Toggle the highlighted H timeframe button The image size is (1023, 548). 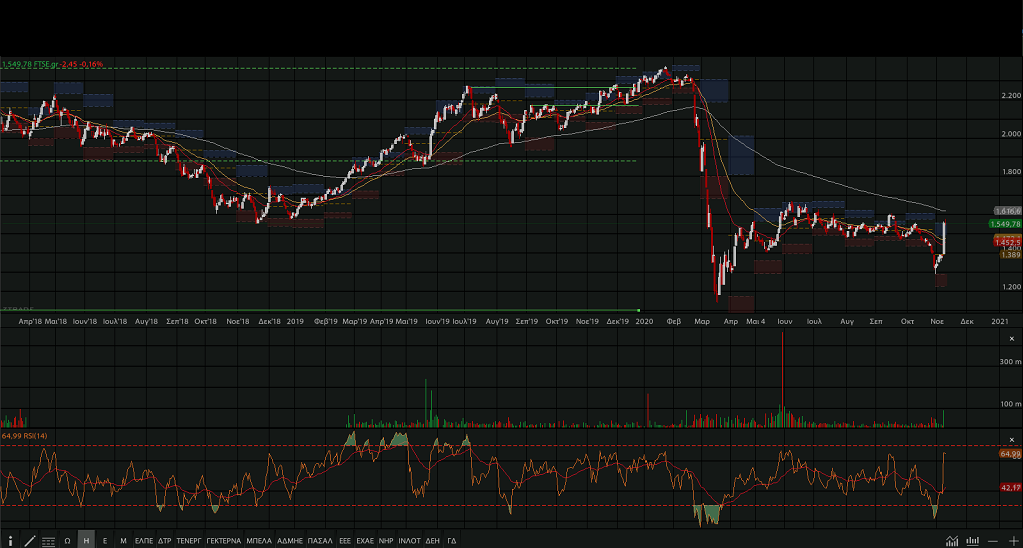click(x=86, y=540)
